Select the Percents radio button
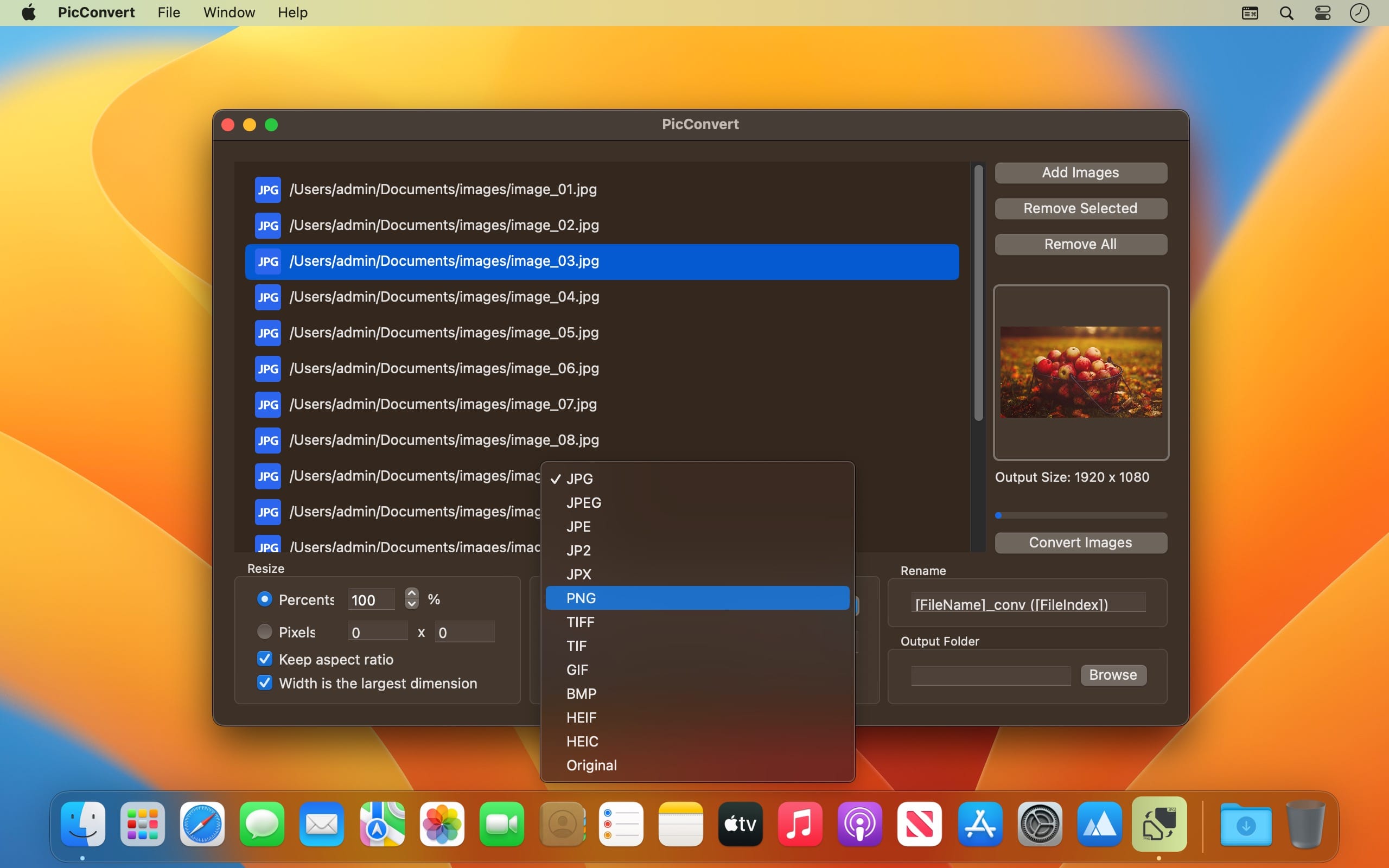This screenshot has height=868, width=1389. coord(264,599)
